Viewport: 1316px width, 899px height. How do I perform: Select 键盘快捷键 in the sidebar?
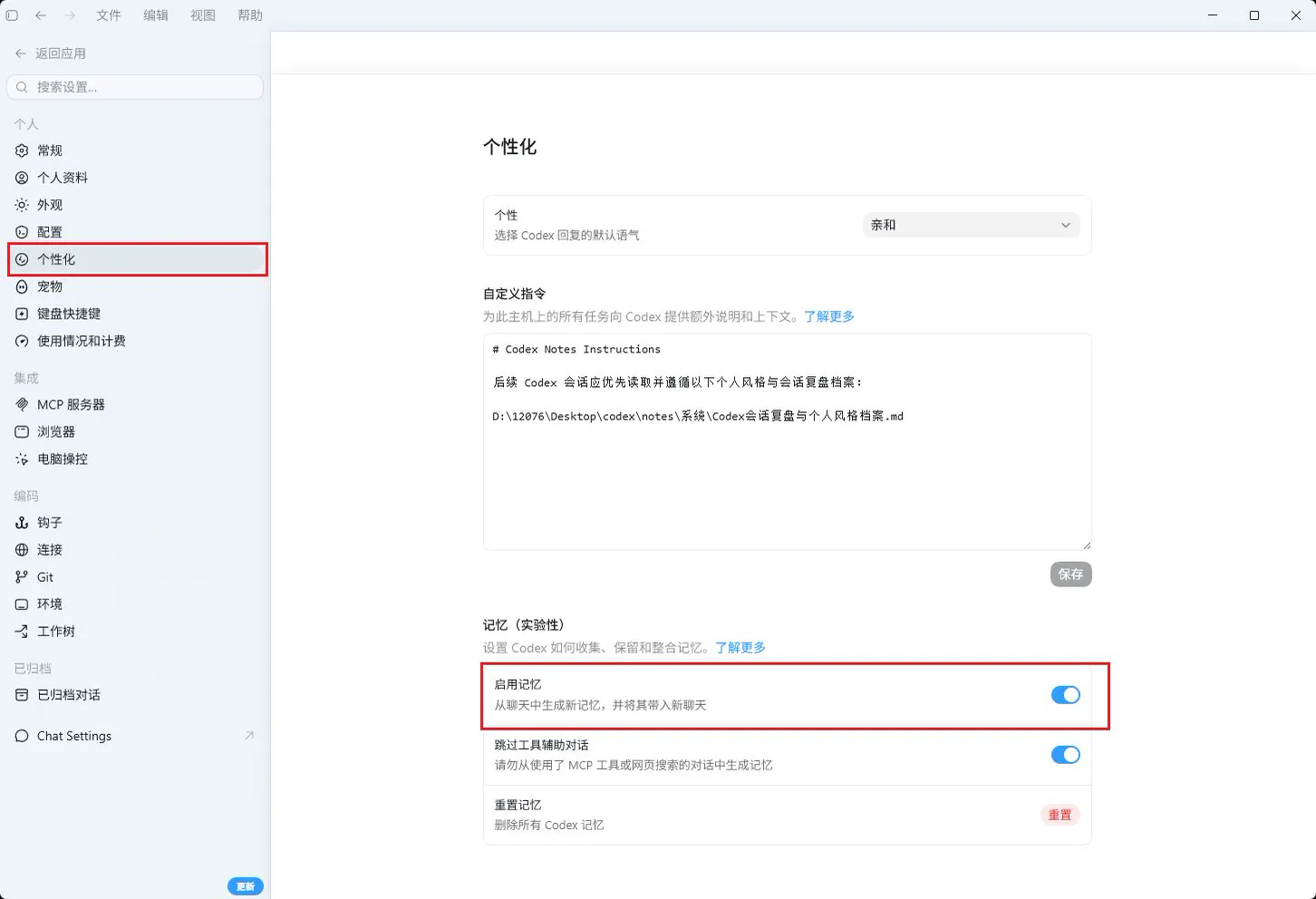[x=135, y=314]
